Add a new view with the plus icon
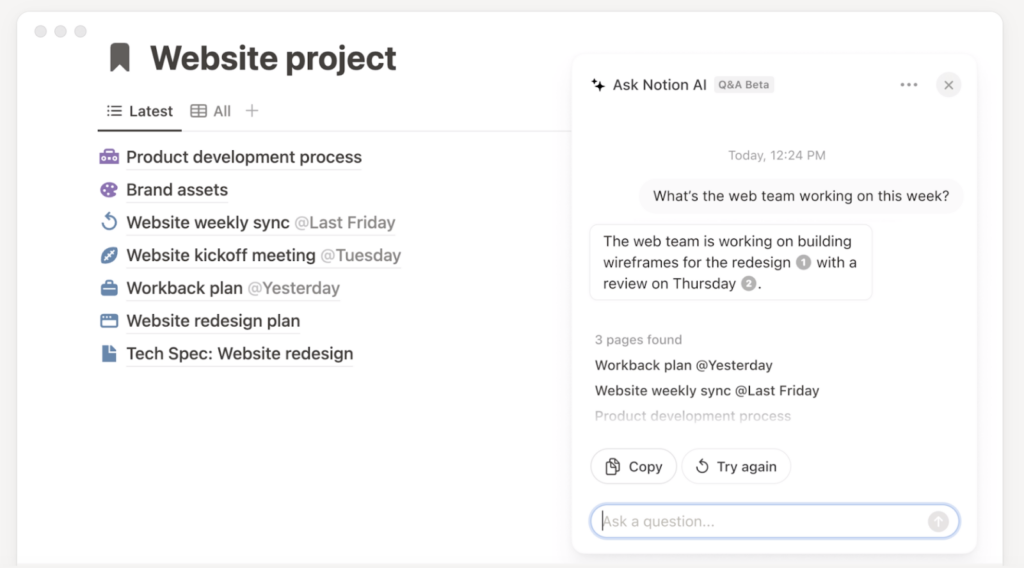 tap(252, 111)
